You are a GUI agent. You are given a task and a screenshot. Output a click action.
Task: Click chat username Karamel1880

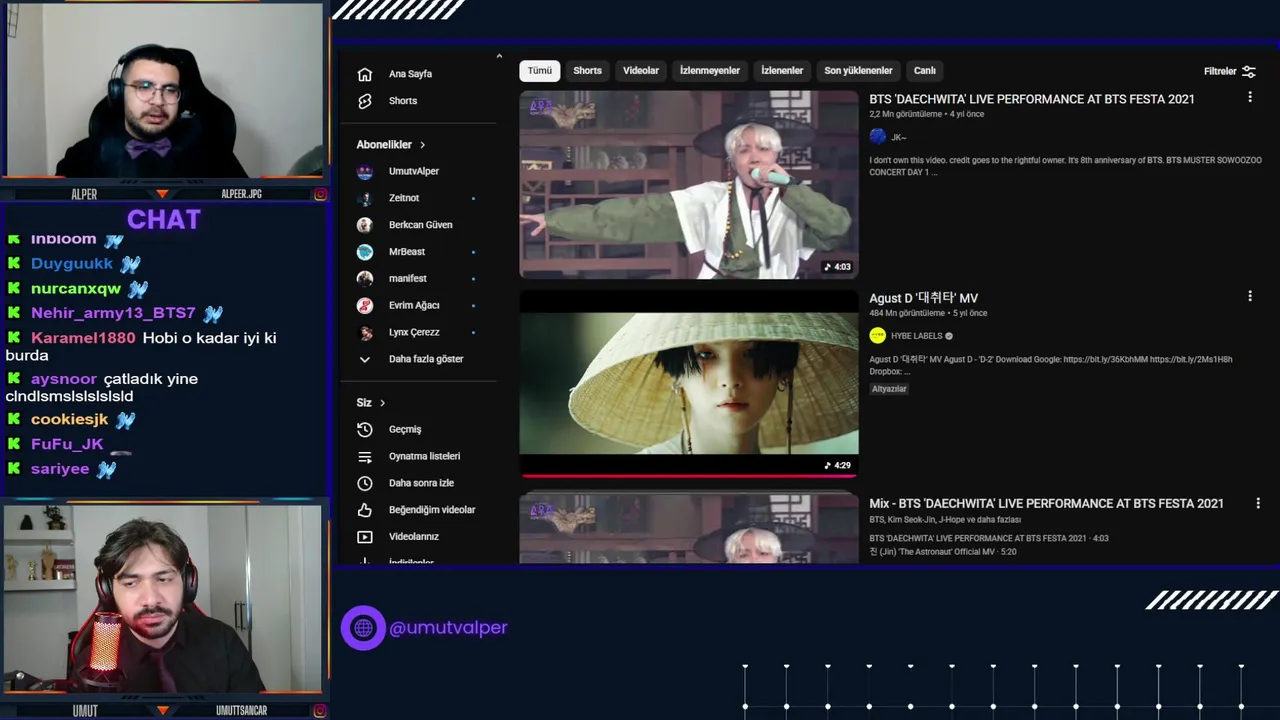click(x=83, y=338)
